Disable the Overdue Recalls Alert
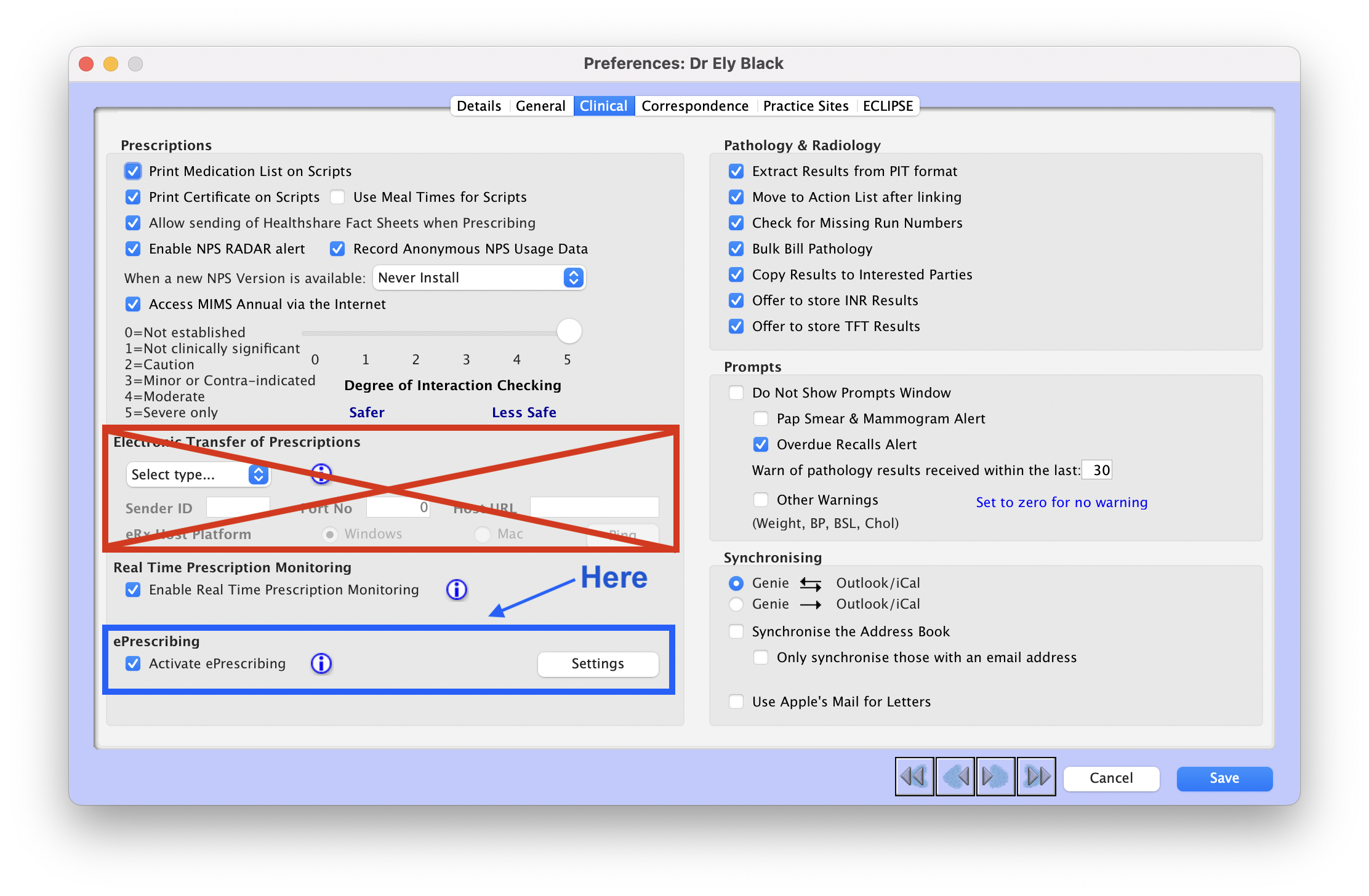The height and width of the screenshot is (896, 1369). [x=761, y=444]
